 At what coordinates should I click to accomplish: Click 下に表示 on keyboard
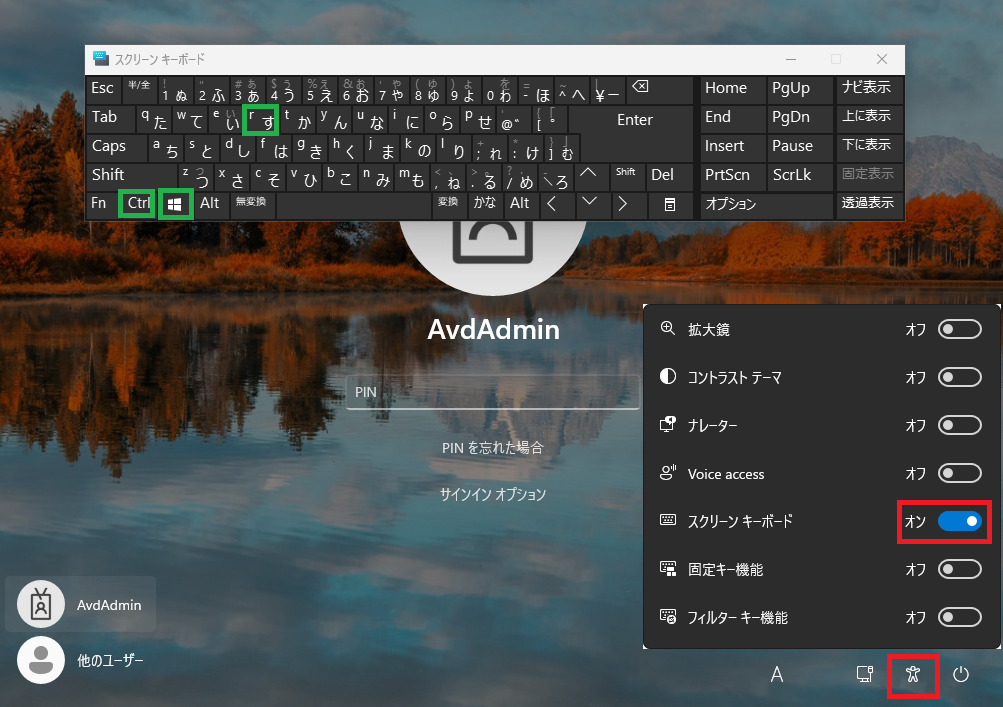(869, 147)
